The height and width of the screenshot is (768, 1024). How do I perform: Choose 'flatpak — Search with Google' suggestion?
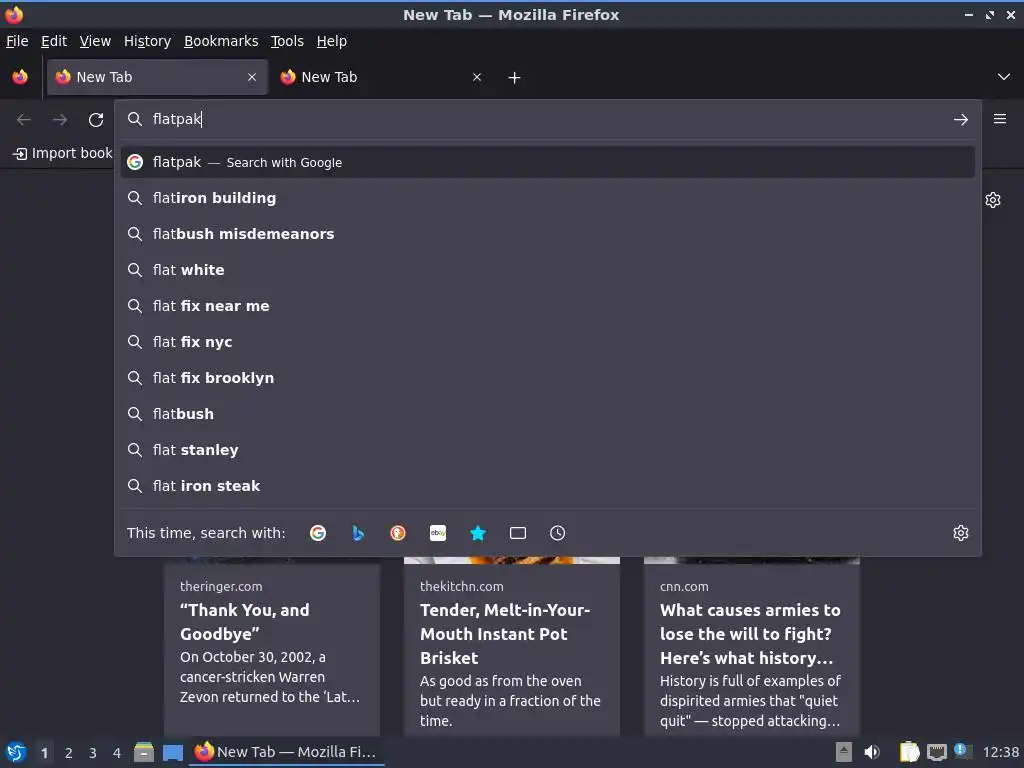click(x=547, y=162)
